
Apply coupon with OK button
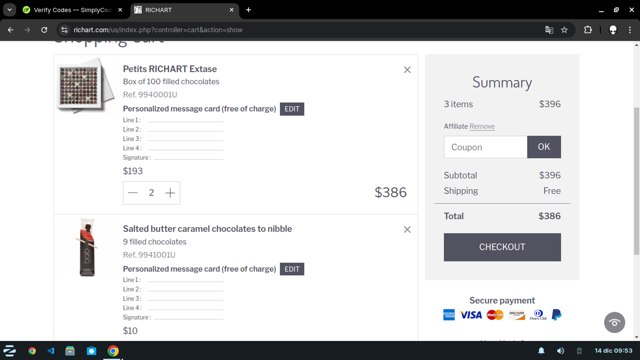(x=544, y=147)
